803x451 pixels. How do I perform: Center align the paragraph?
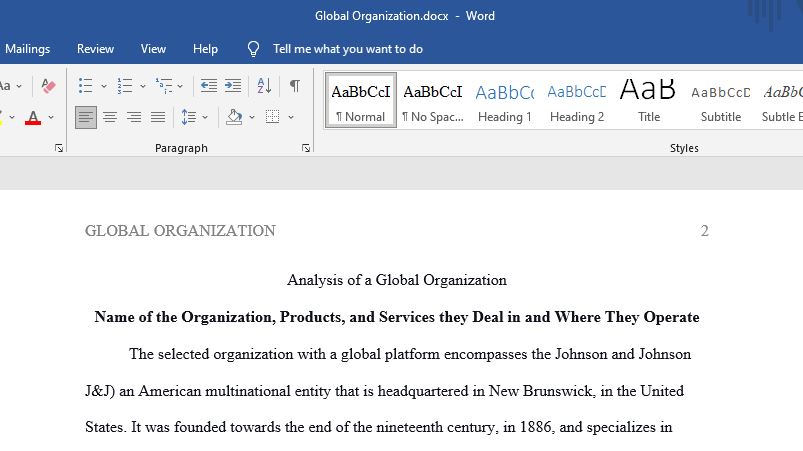pos(110,117)
